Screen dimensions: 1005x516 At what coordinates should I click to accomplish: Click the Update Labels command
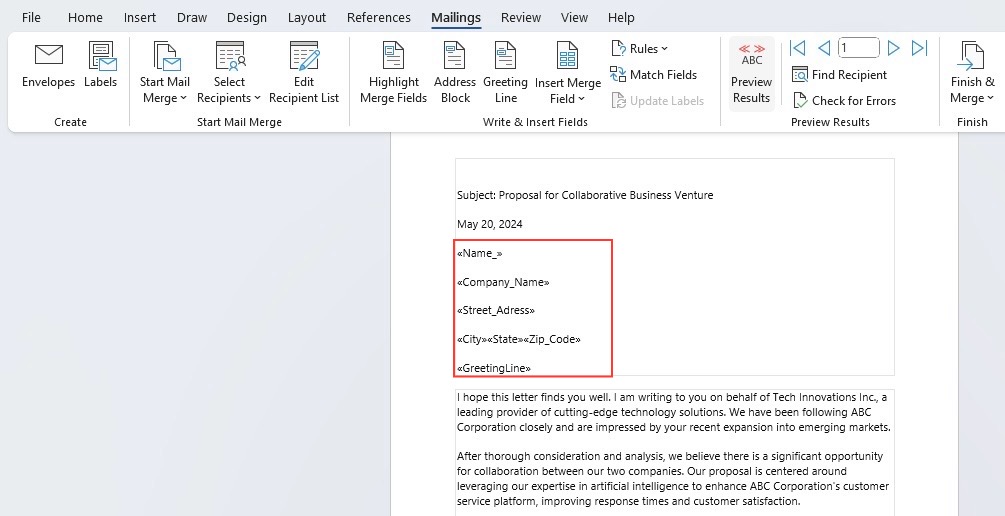pos(658,101)
